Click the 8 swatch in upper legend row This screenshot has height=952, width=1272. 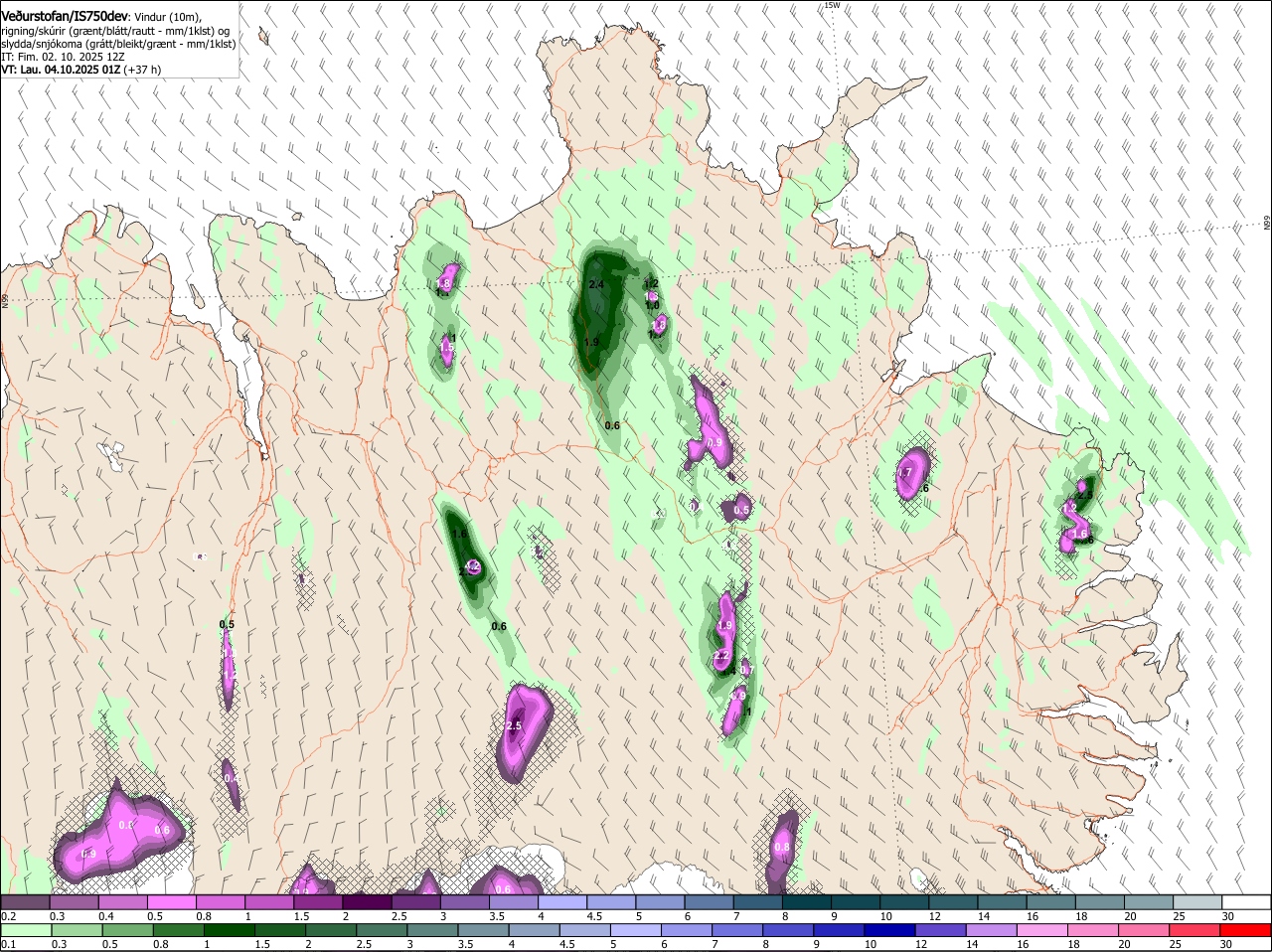(806, 902)
